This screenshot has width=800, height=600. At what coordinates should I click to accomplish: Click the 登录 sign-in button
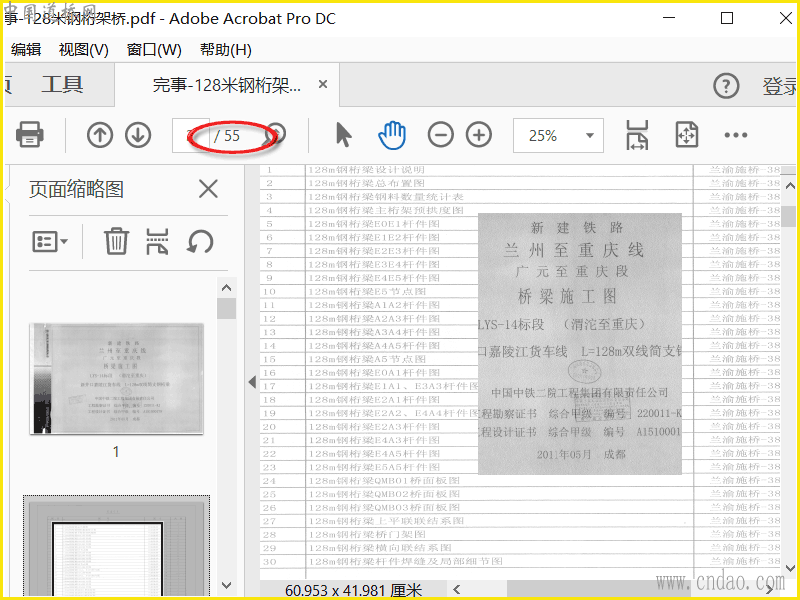[x=780, y=86]
